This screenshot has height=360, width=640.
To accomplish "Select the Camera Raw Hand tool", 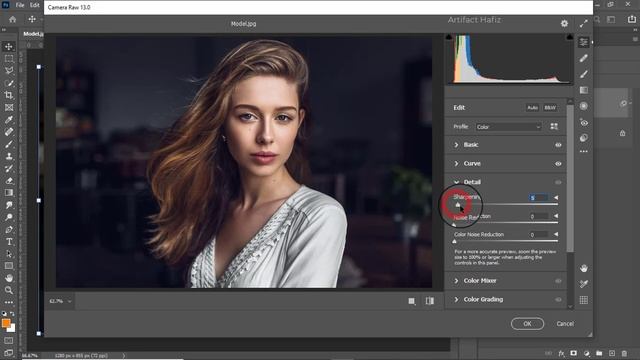I will [x=584, y=268].
